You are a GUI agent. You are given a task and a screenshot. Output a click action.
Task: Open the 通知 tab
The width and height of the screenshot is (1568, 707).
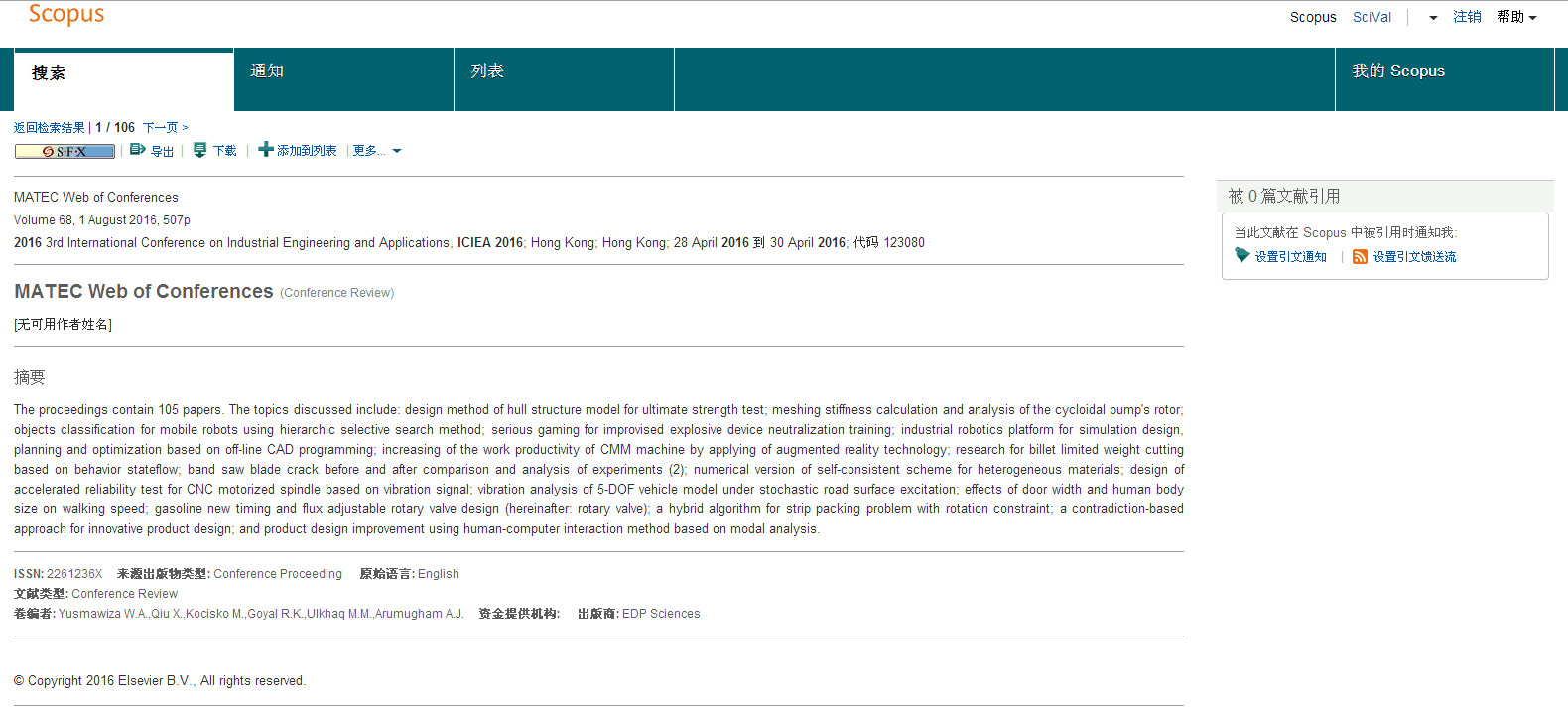pos(344,79)
